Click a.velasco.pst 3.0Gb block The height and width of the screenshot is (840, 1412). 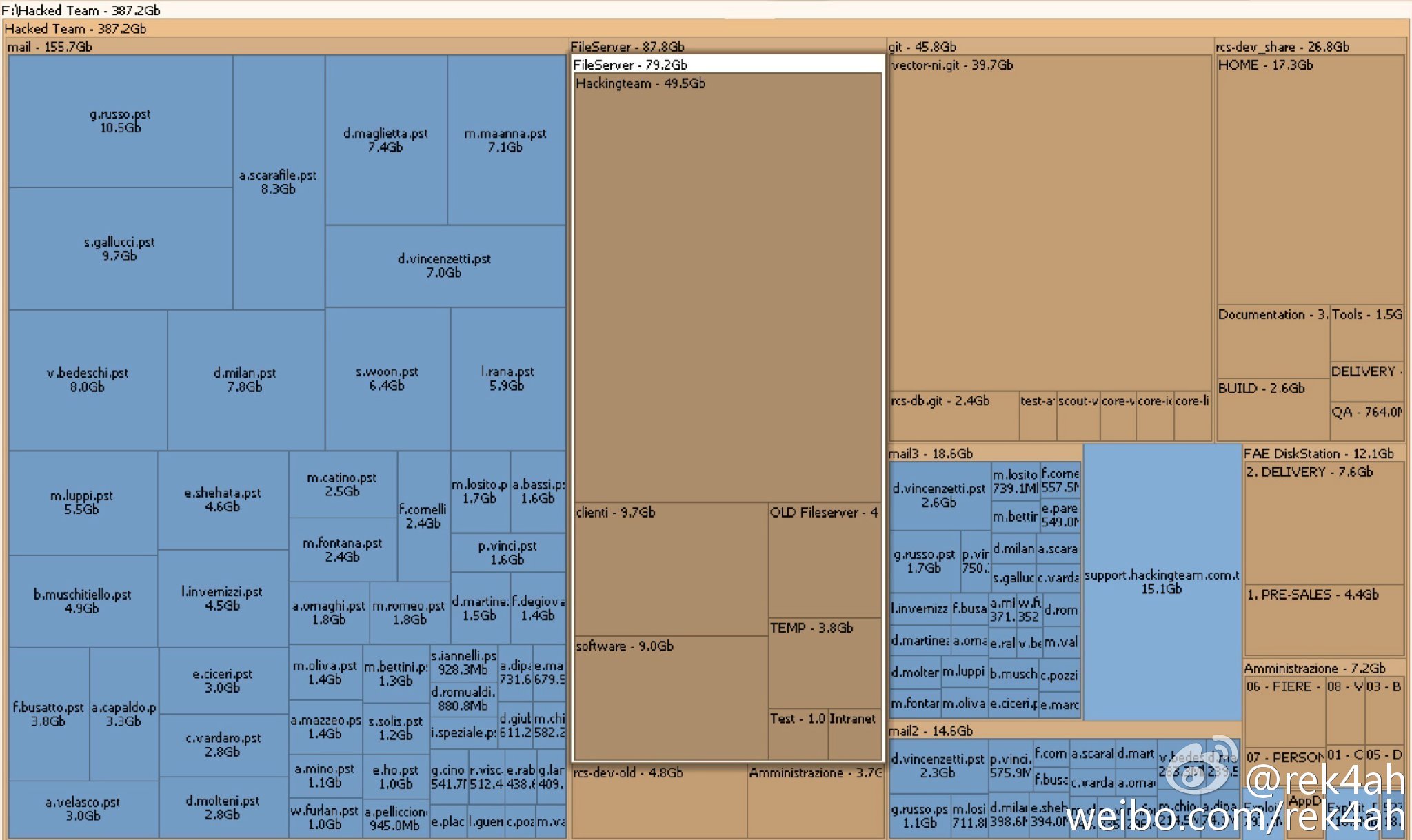[x=83, y=809]
